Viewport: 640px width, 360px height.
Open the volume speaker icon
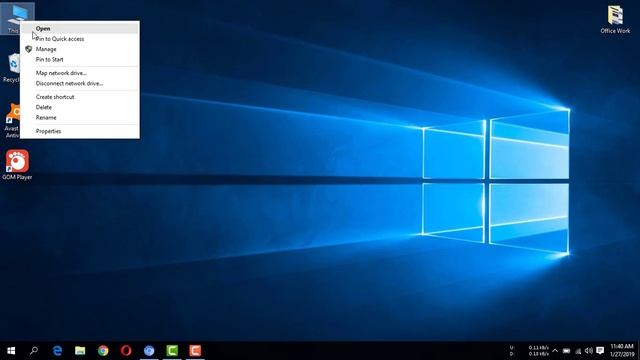point(589,351)
